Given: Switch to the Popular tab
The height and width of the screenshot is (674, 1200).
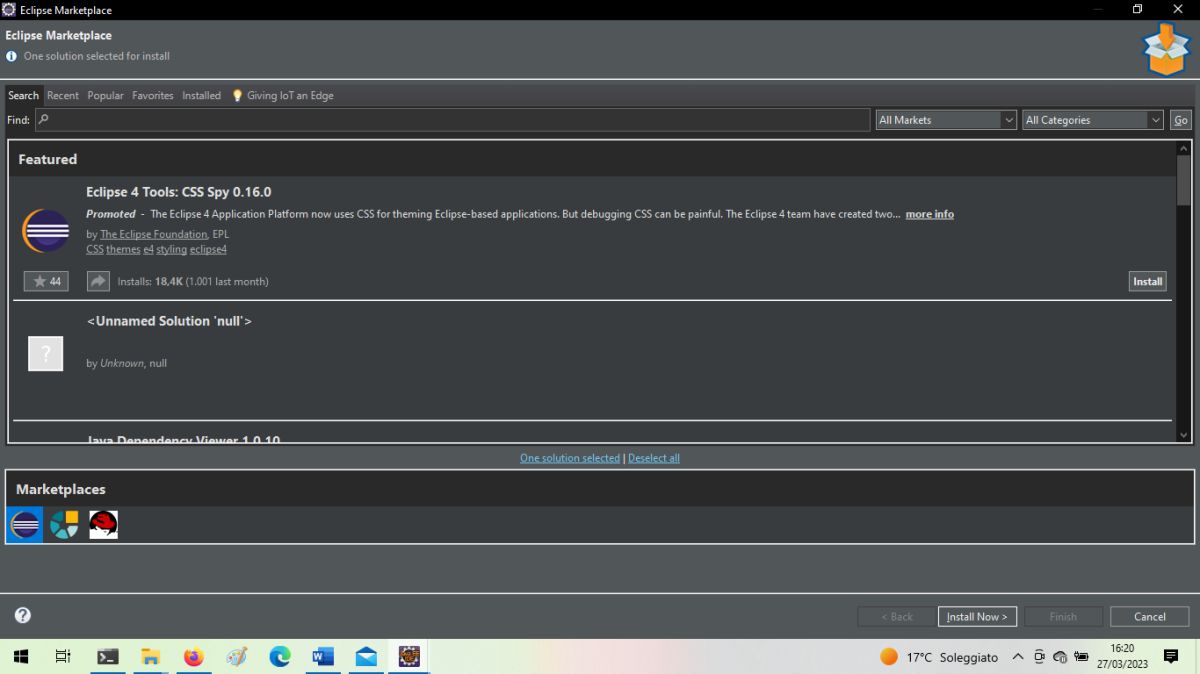Looking at the screenshot, I should click(105, 95).
